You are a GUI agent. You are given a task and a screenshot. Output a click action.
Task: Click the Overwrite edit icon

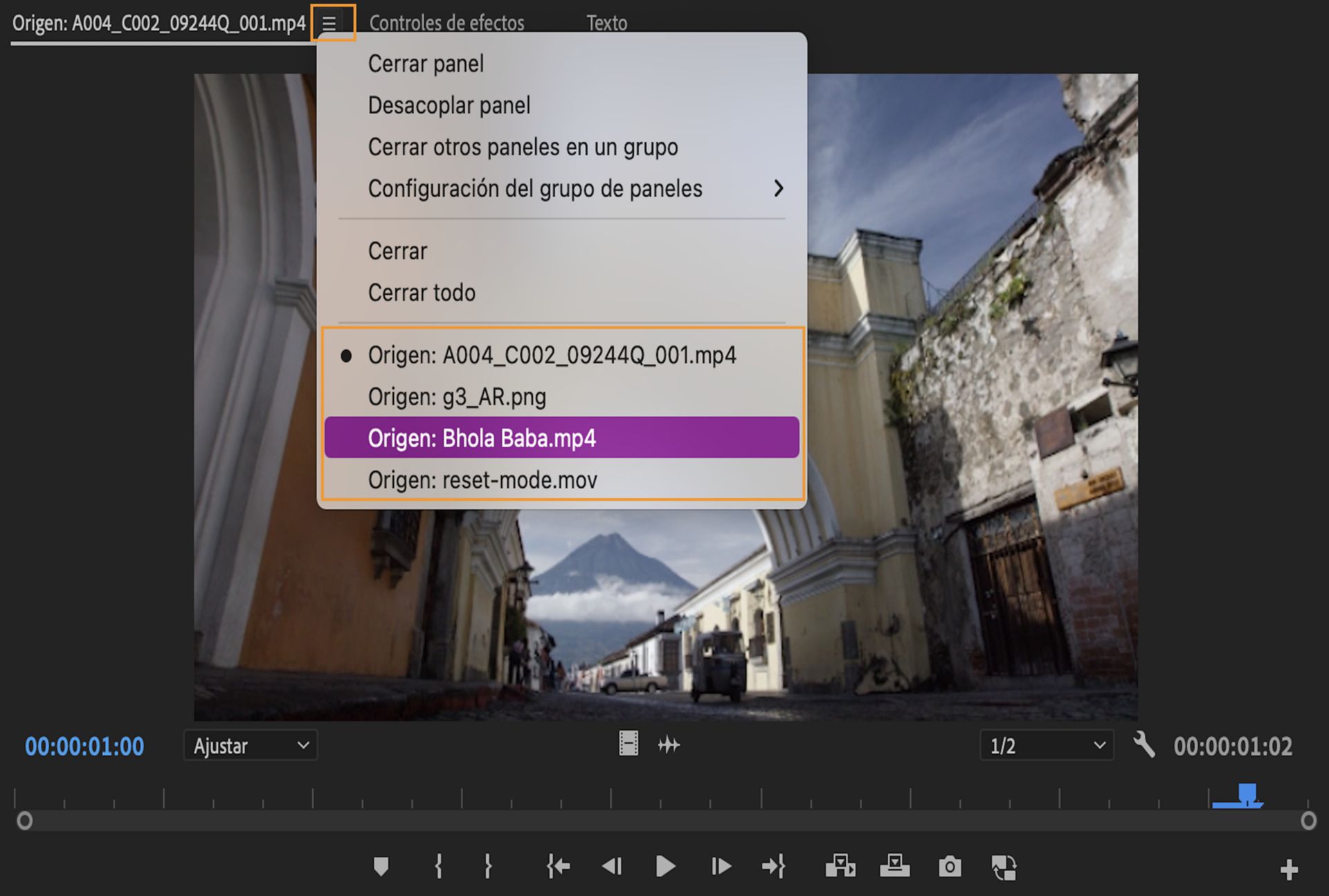tap(894, 866)
